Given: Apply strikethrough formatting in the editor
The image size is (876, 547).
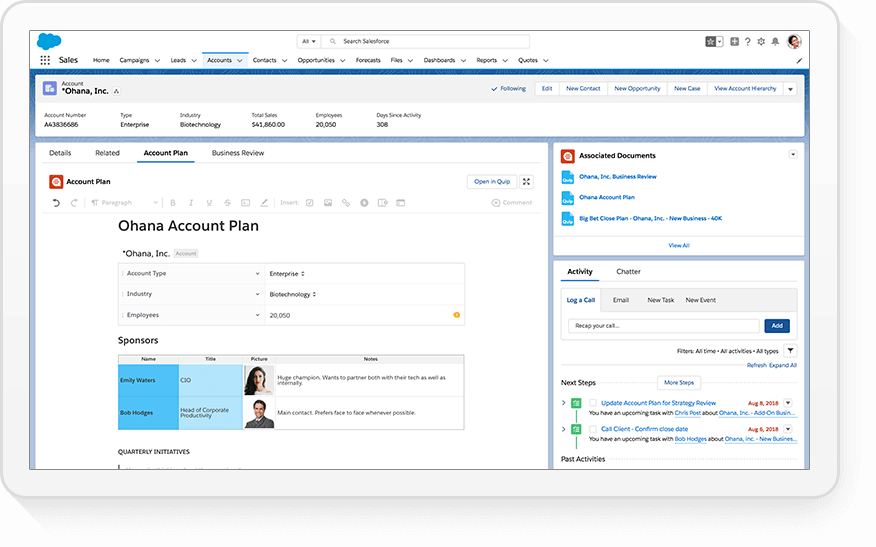Looking at the screenshot, I should [x=227, y=203].
